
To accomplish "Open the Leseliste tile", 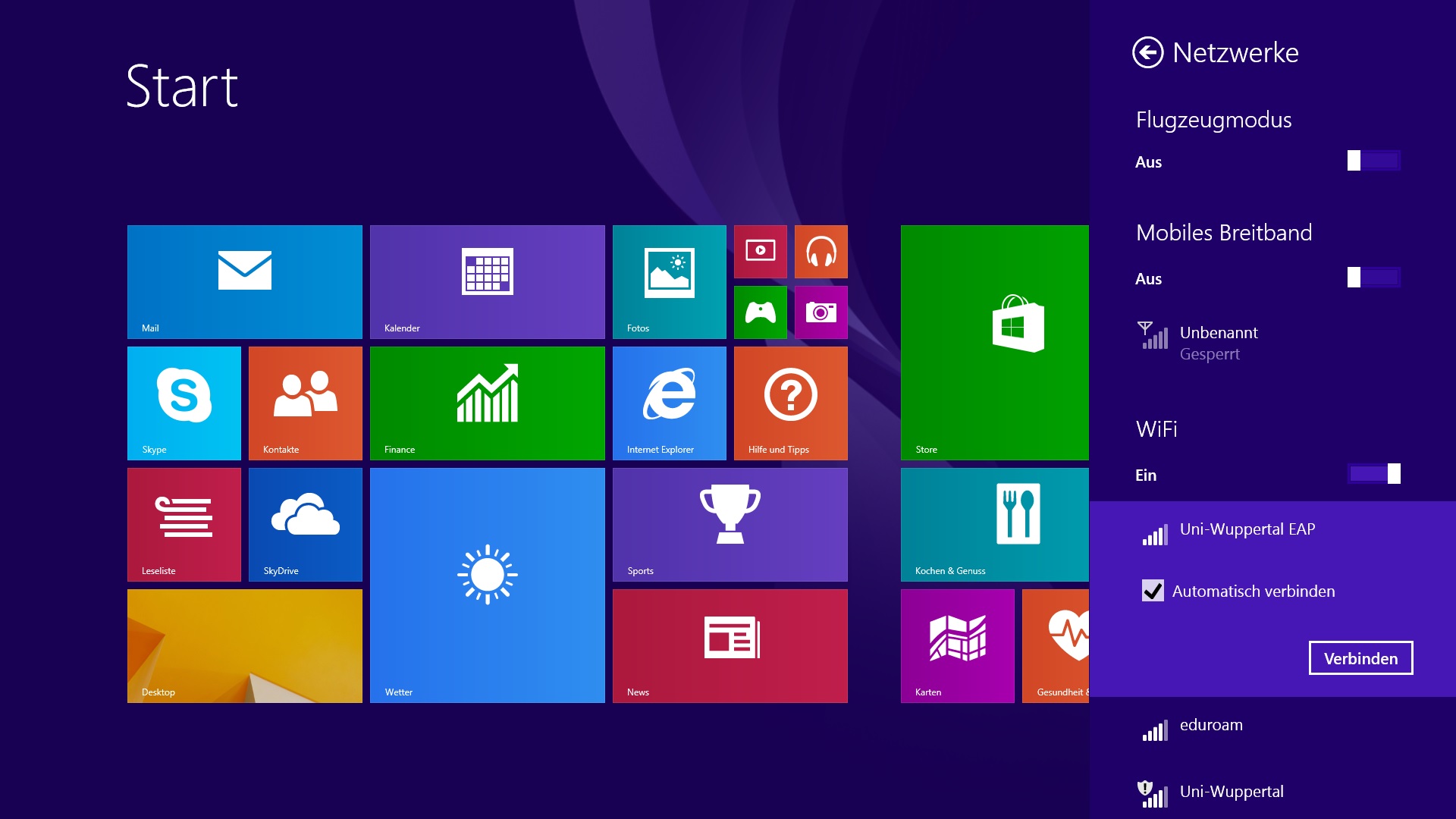I will tap(184, 525).
